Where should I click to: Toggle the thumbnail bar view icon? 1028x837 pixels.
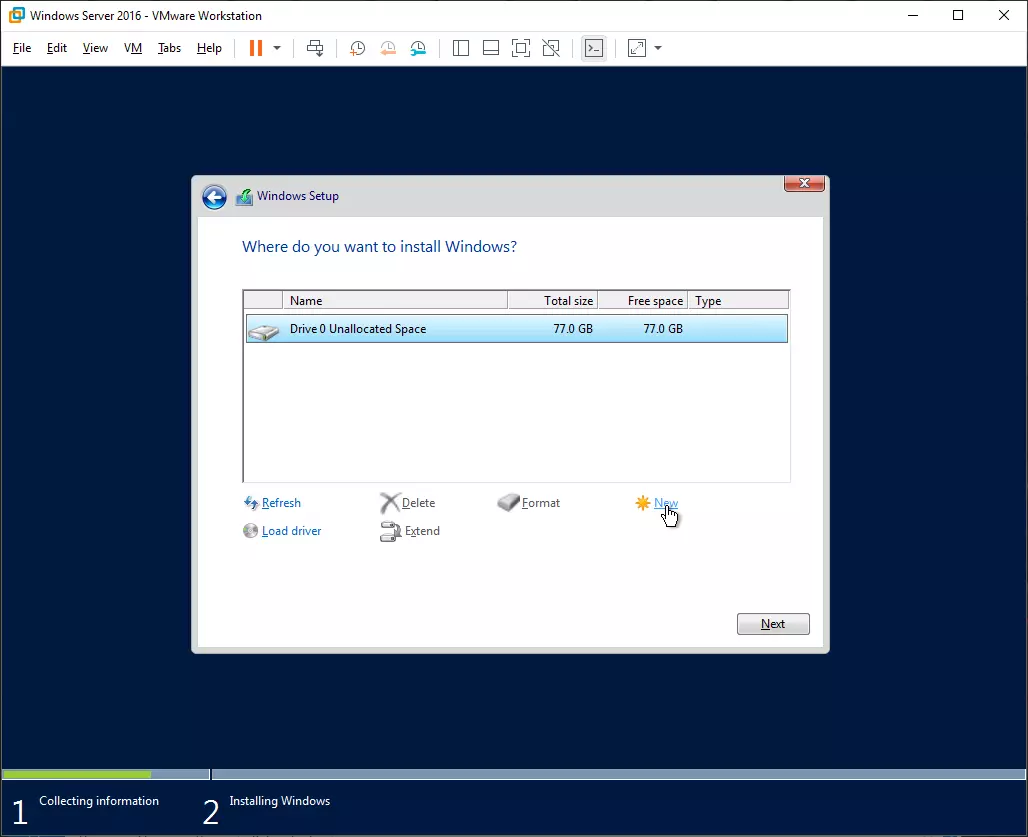(491, 48)
